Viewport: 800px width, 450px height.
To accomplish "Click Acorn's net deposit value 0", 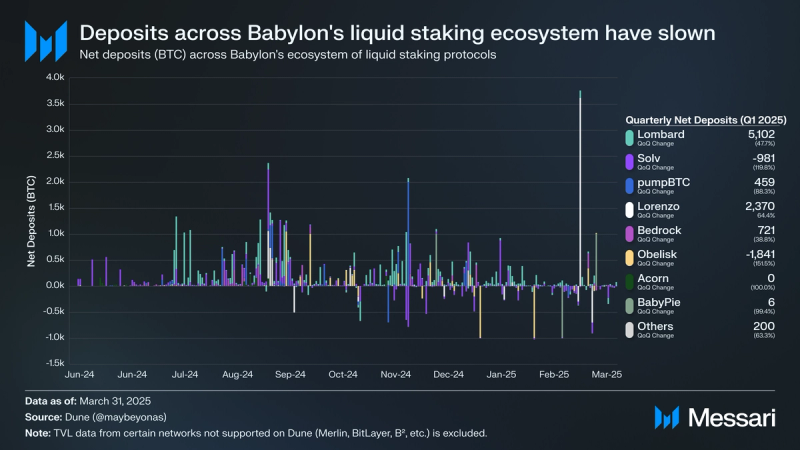I will (771, 278).
